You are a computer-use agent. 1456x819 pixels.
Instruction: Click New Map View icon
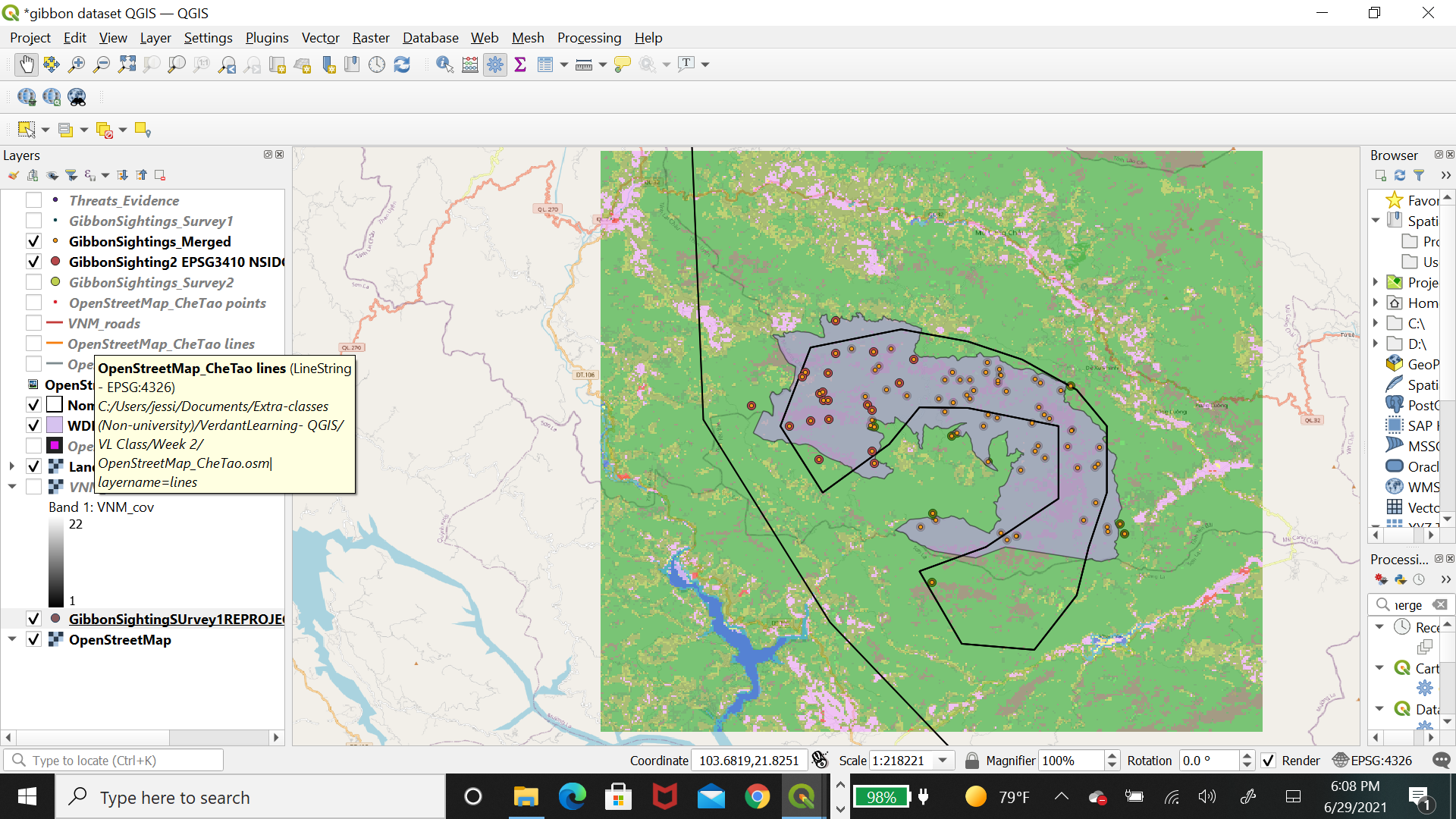(x=277, y=64)
